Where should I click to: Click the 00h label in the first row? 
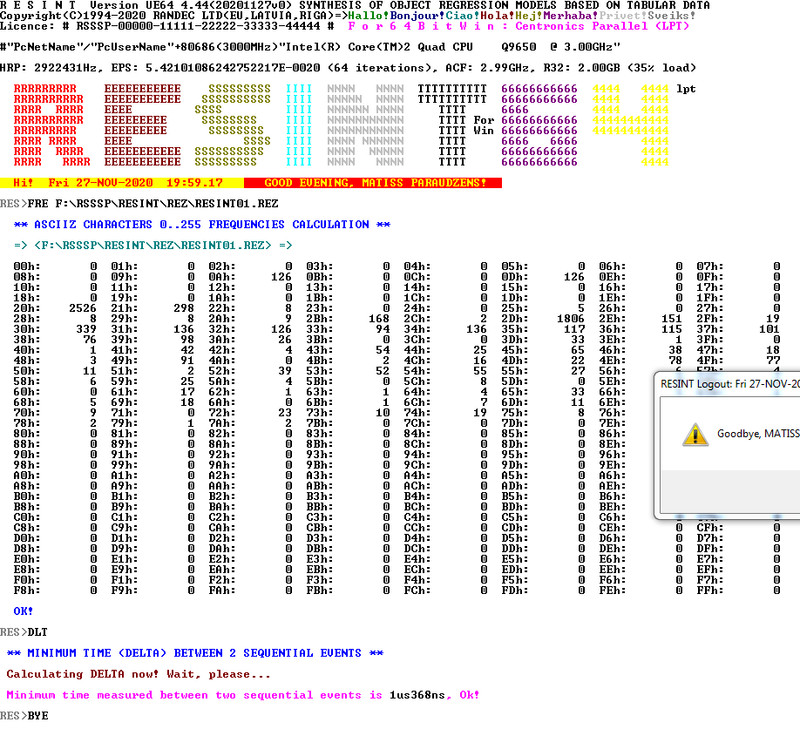[x=27, y=266]
